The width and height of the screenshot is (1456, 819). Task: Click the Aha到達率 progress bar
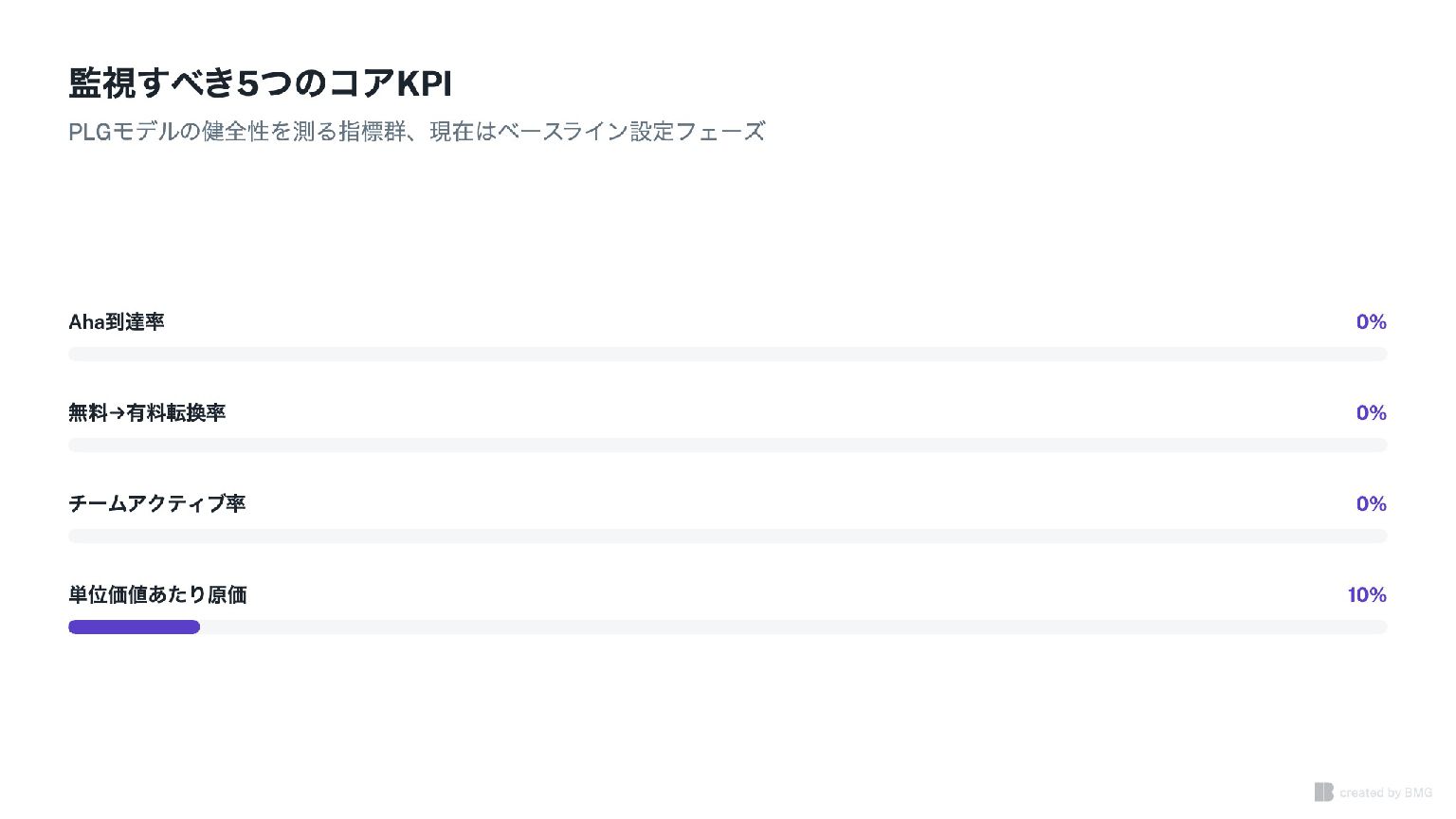[x=728, y=354]
